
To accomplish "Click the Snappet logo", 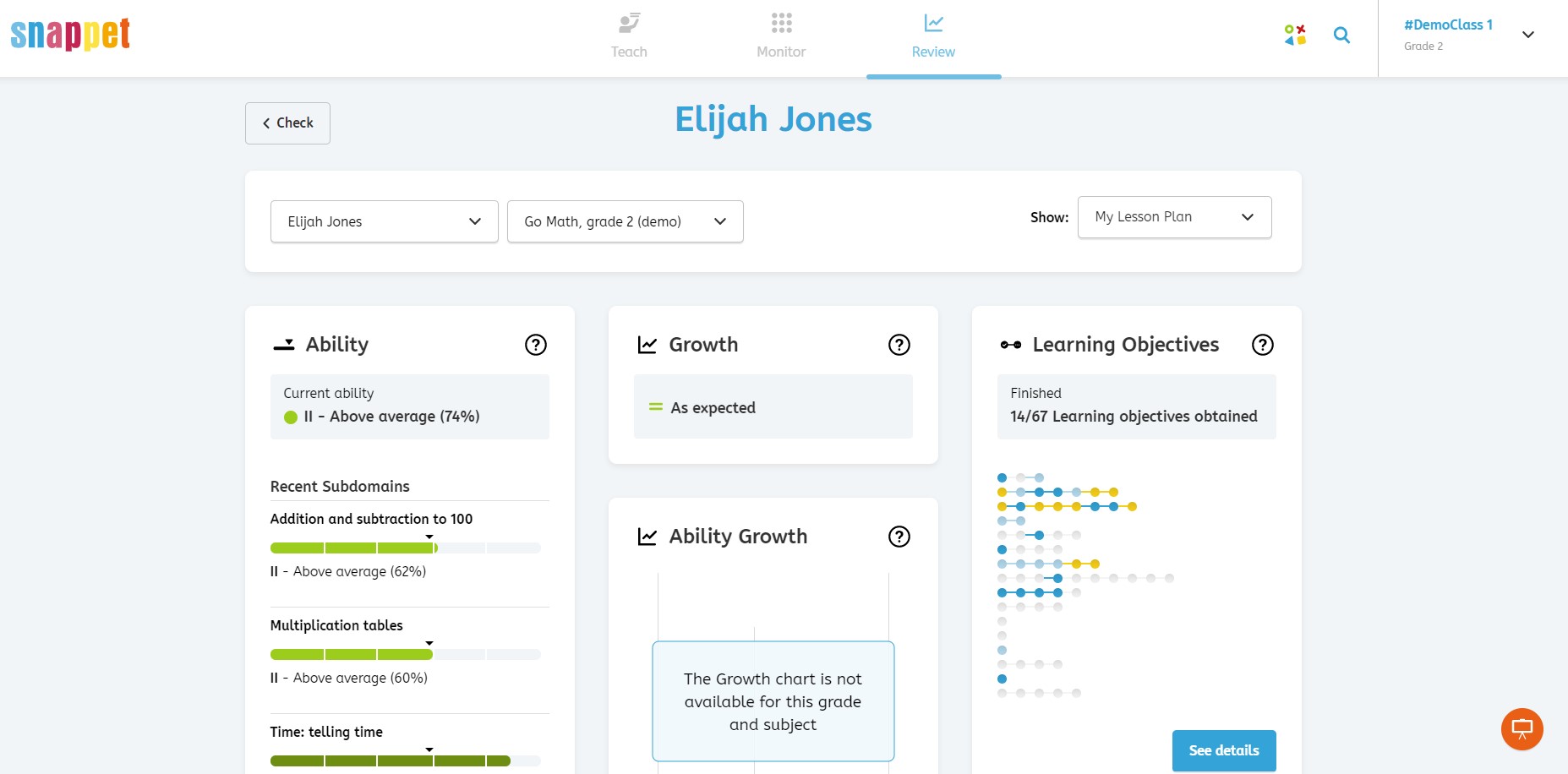I will (x=70, y=35).
